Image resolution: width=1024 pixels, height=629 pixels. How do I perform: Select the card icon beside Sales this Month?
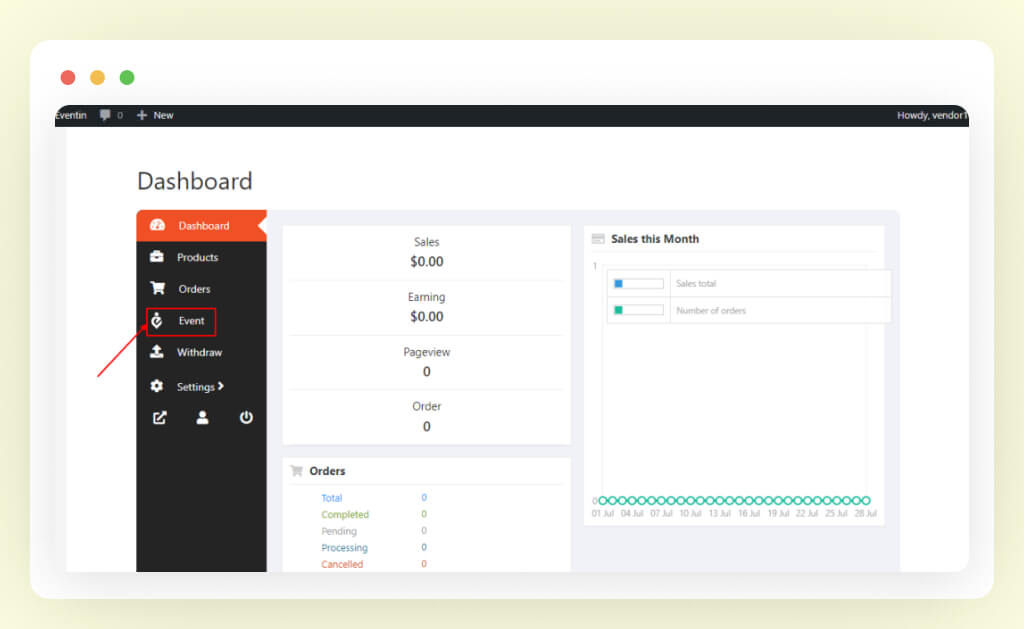[598, 239]
